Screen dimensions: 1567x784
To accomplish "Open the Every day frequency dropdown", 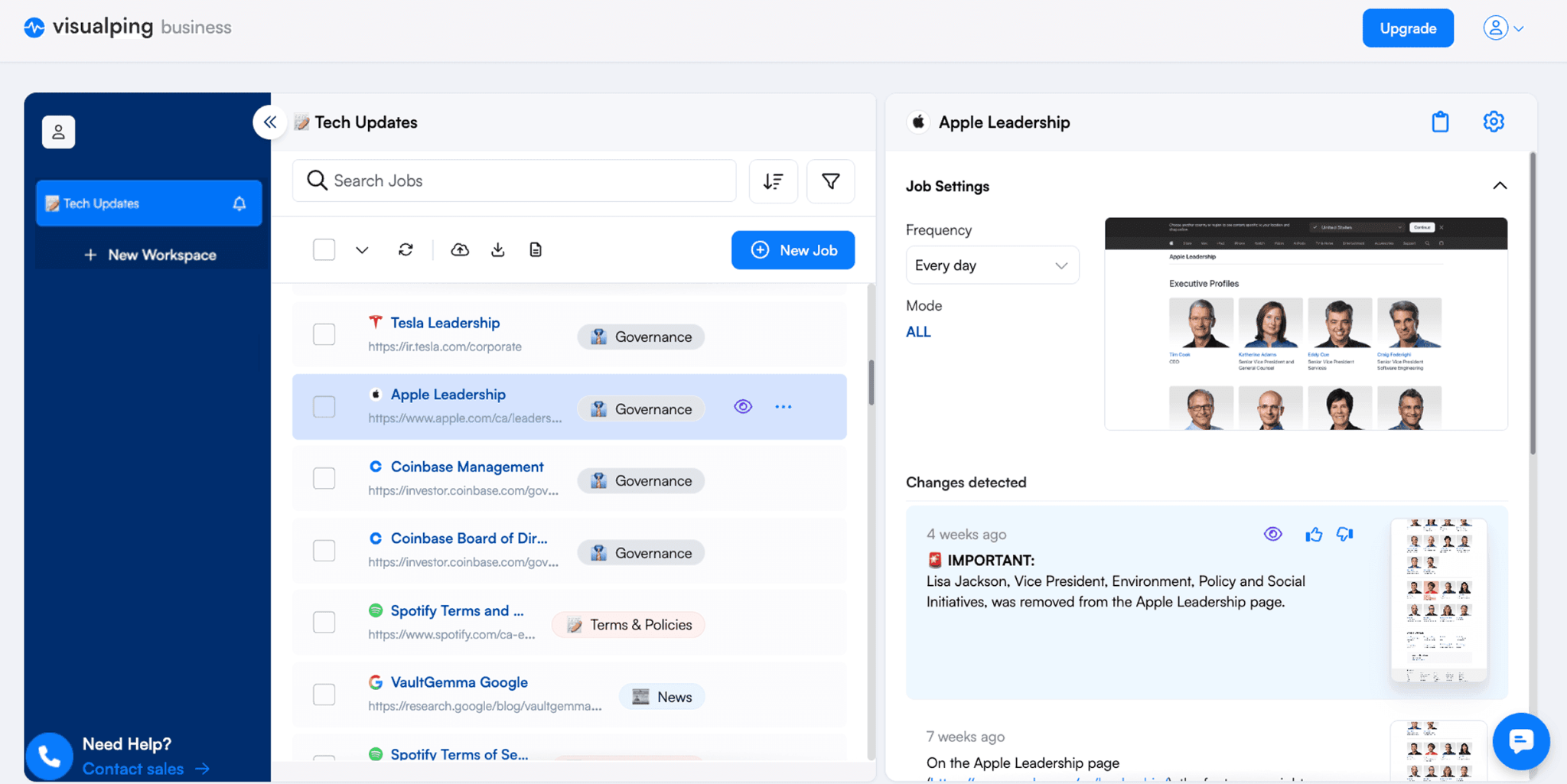I will pyautogui.click(x=992, y=265).
